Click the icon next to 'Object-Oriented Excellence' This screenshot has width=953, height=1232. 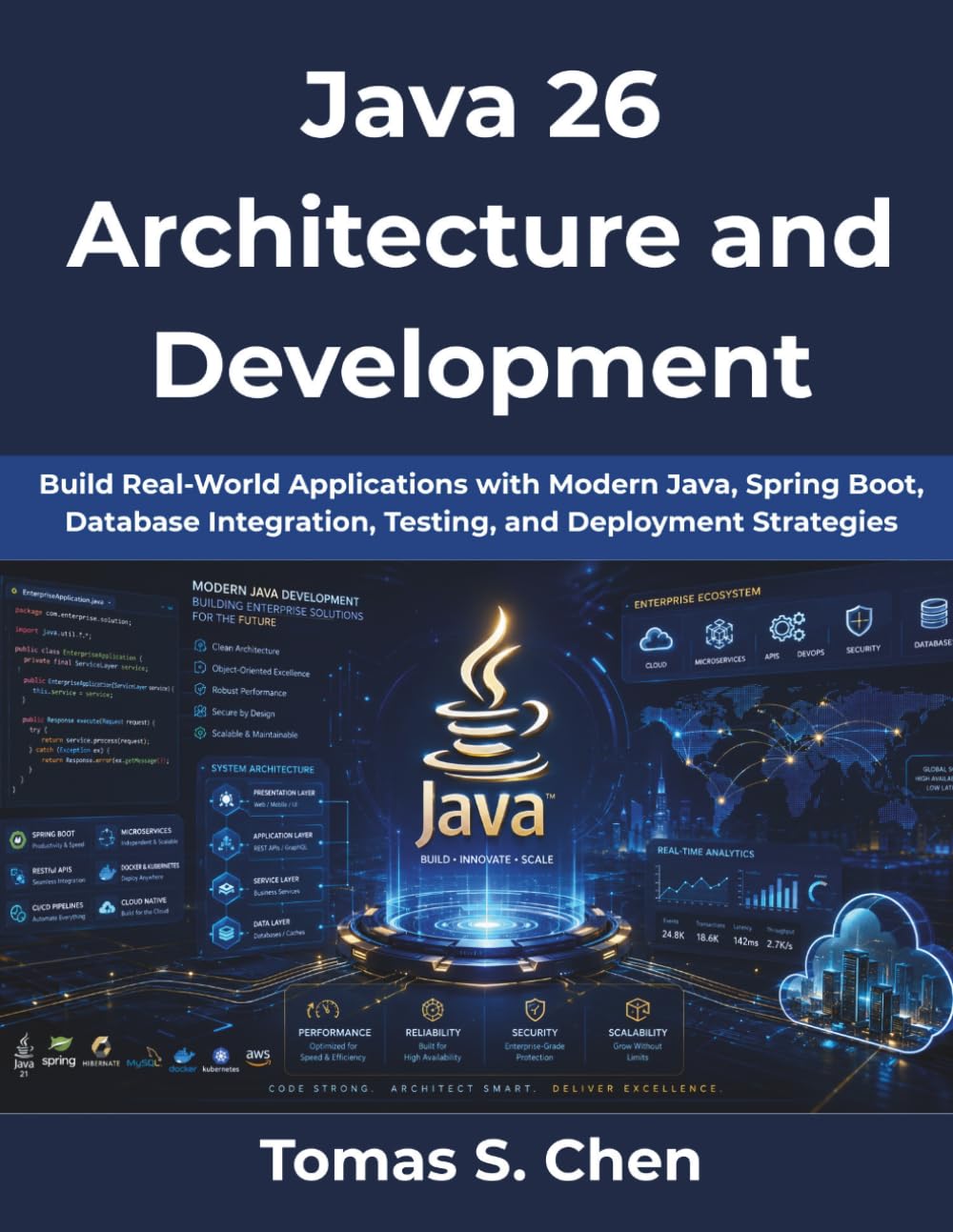coord(200,668)
